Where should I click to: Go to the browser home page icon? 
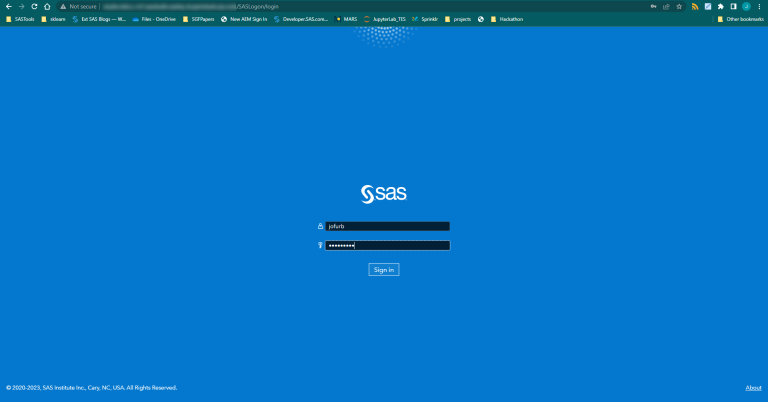pyautogui.click(x=47, y=6)
